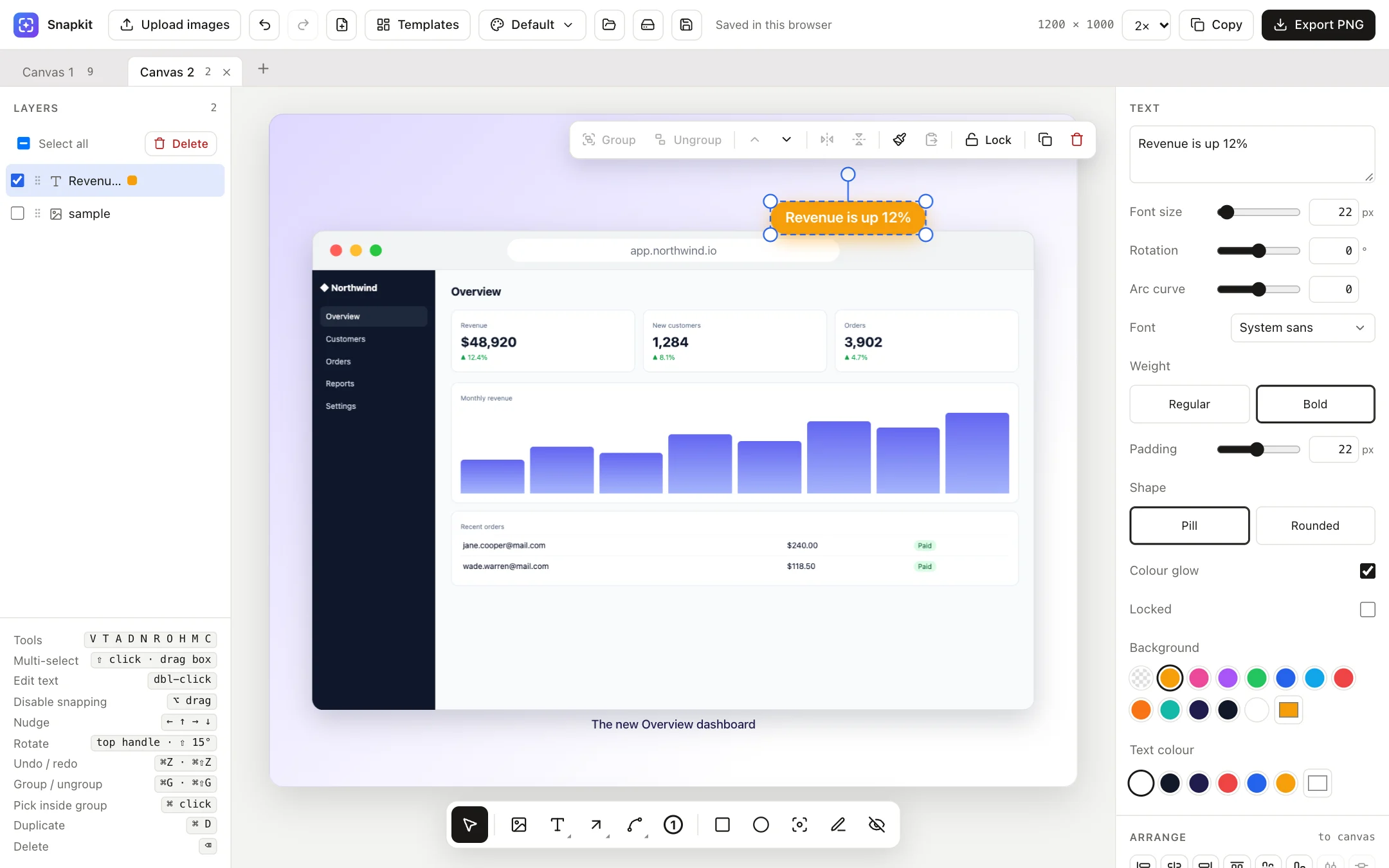This screenshot has width=1389, height=868.
Task: Click the Copy button
Action: point(1216,25)
